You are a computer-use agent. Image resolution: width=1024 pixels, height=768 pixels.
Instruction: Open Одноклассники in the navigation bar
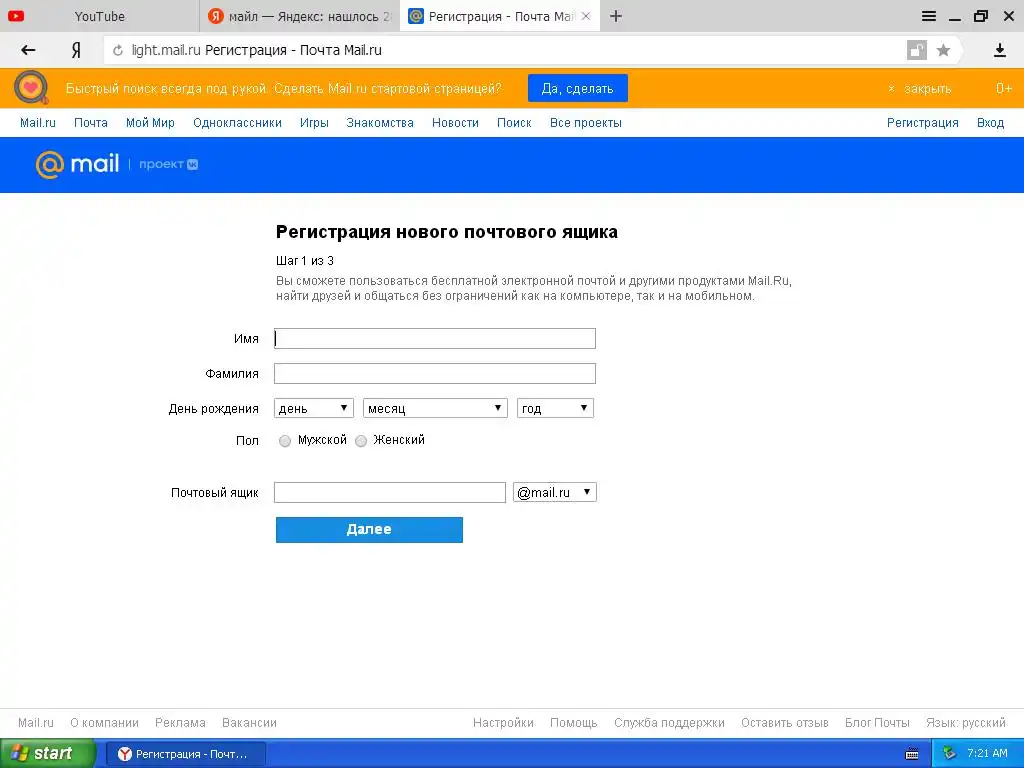[x=237, y=123]
